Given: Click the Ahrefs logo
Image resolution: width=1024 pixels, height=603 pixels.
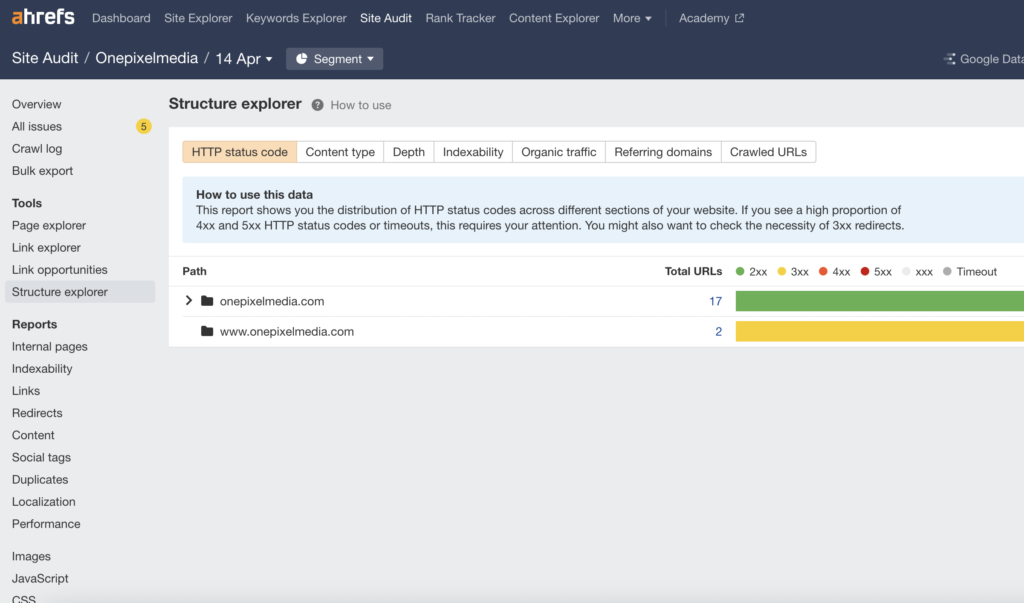Looking at the screenshot, I should coord(43,16).
